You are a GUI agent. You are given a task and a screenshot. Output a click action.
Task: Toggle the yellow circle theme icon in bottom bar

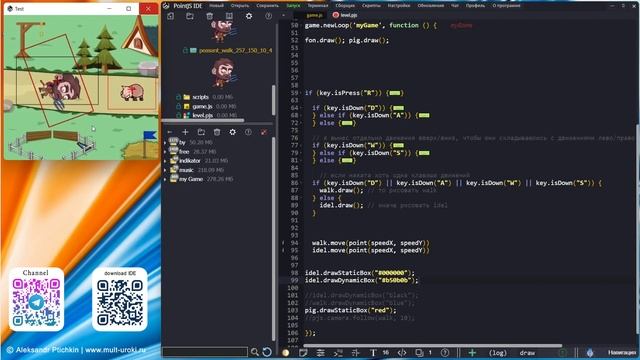[286, 353]
